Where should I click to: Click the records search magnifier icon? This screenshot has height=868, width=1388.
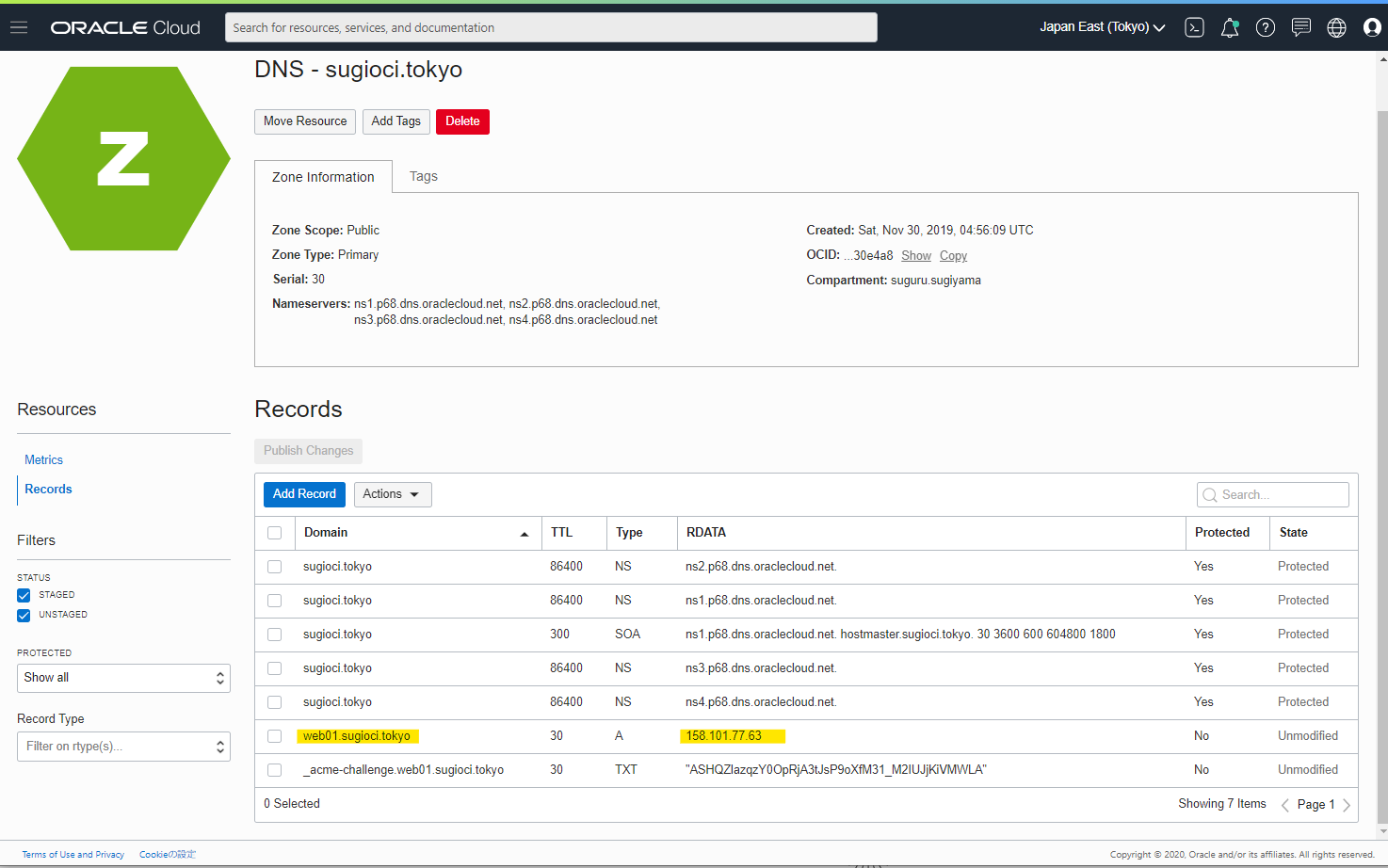pyautogui.click(x=1210, y=495)
